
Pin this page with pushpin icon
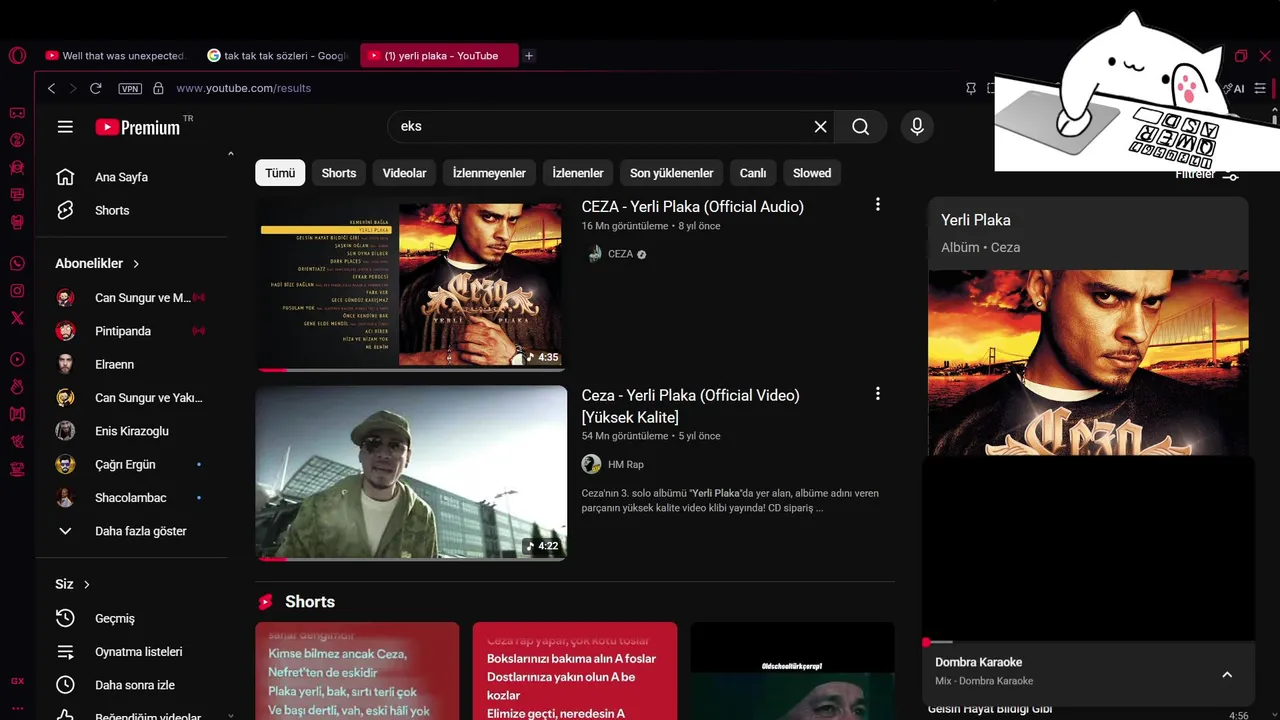[x=970, y=88]
